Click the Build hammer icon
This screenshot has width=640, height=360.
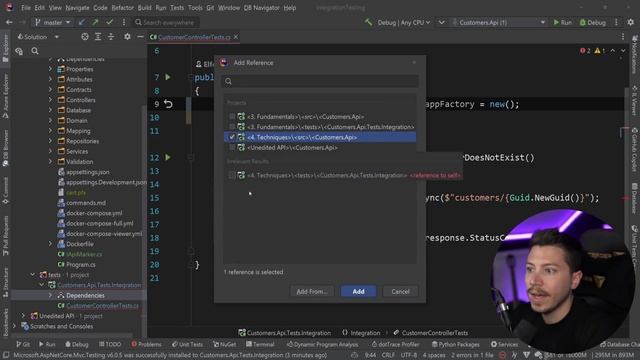tap(368, 22)
